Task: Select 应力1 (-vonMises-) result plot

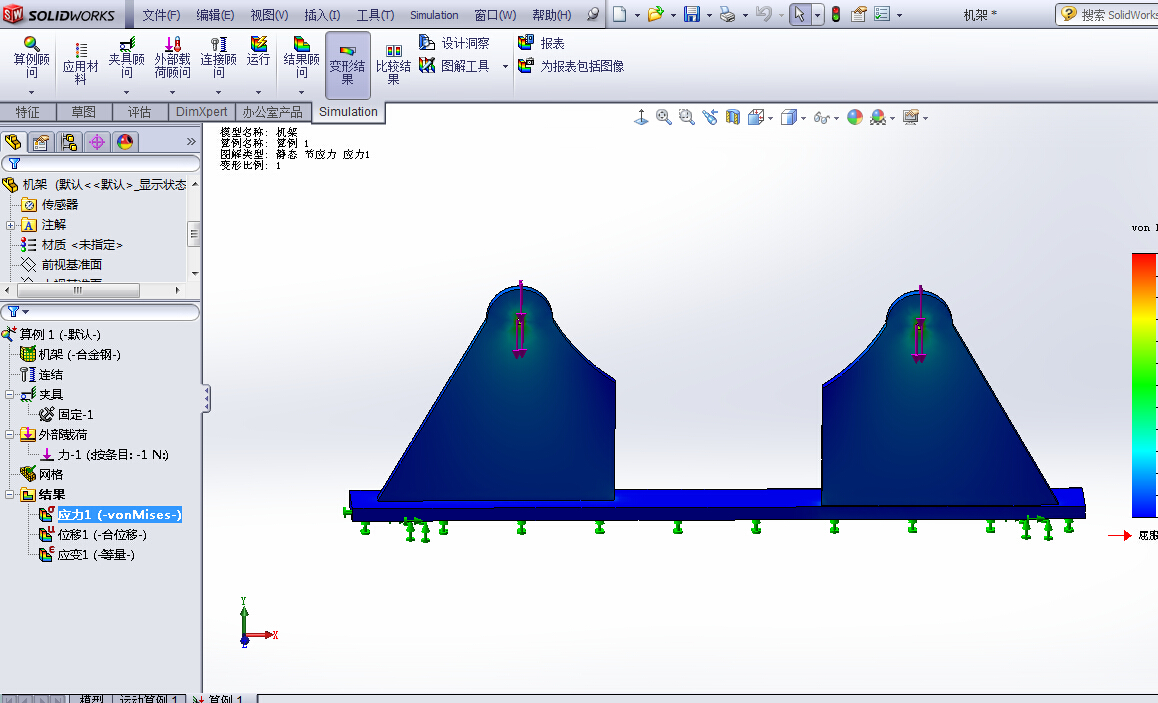Action: click(x=120, y=515)
